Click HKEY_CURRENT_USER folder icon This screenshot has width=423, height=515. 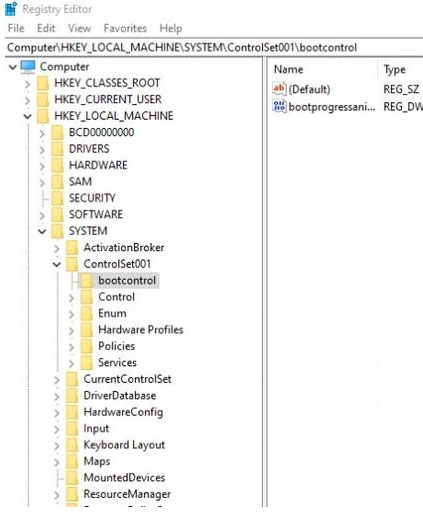(43, 99)
